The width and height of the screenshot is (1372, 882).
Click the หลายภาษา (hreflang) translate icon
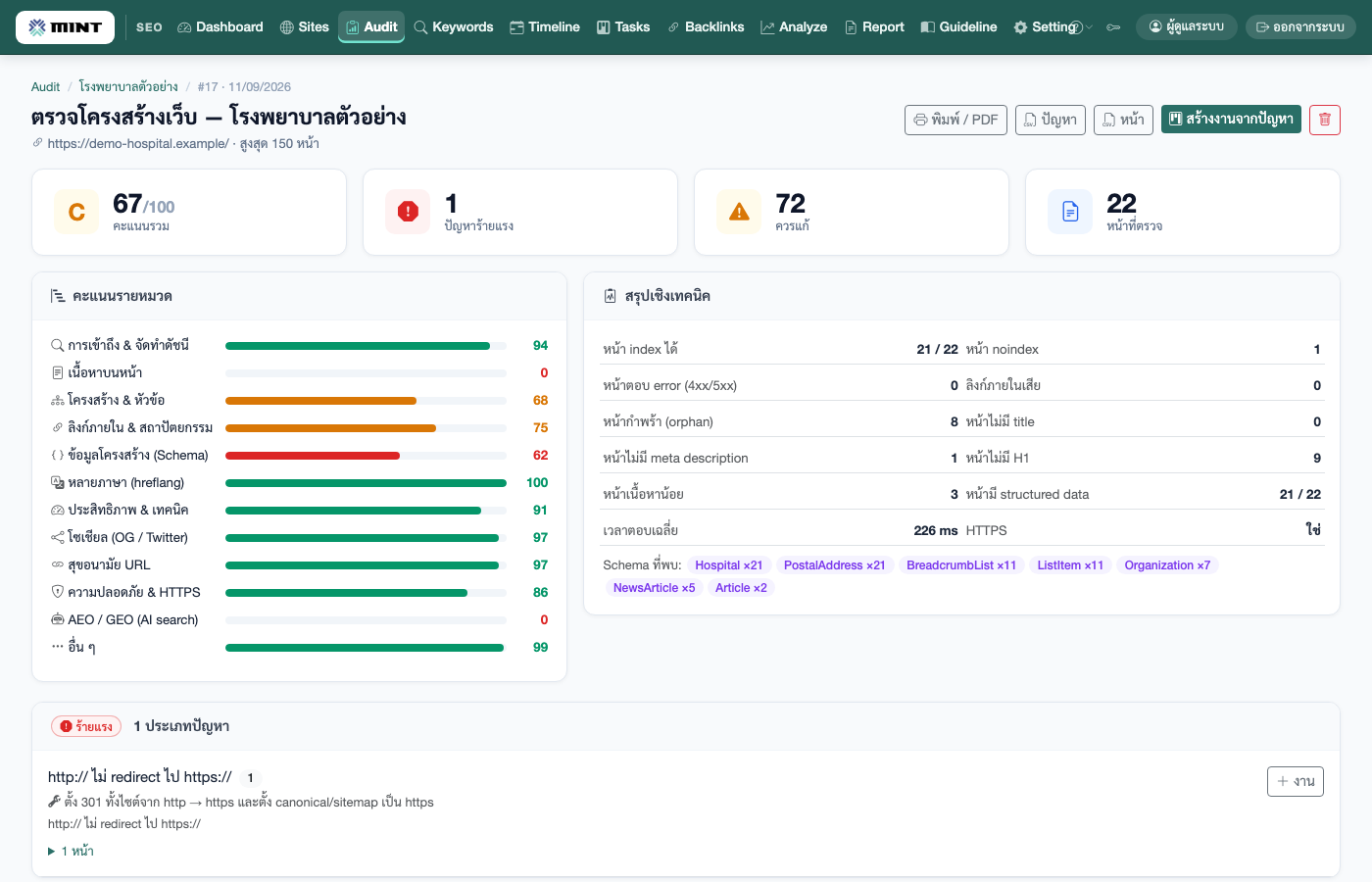pos(58,483)
